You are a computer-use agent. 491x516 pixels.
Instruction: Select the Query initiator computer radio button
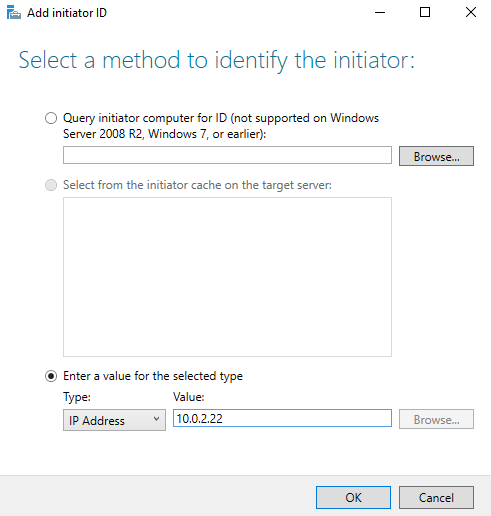click(51, 118)
